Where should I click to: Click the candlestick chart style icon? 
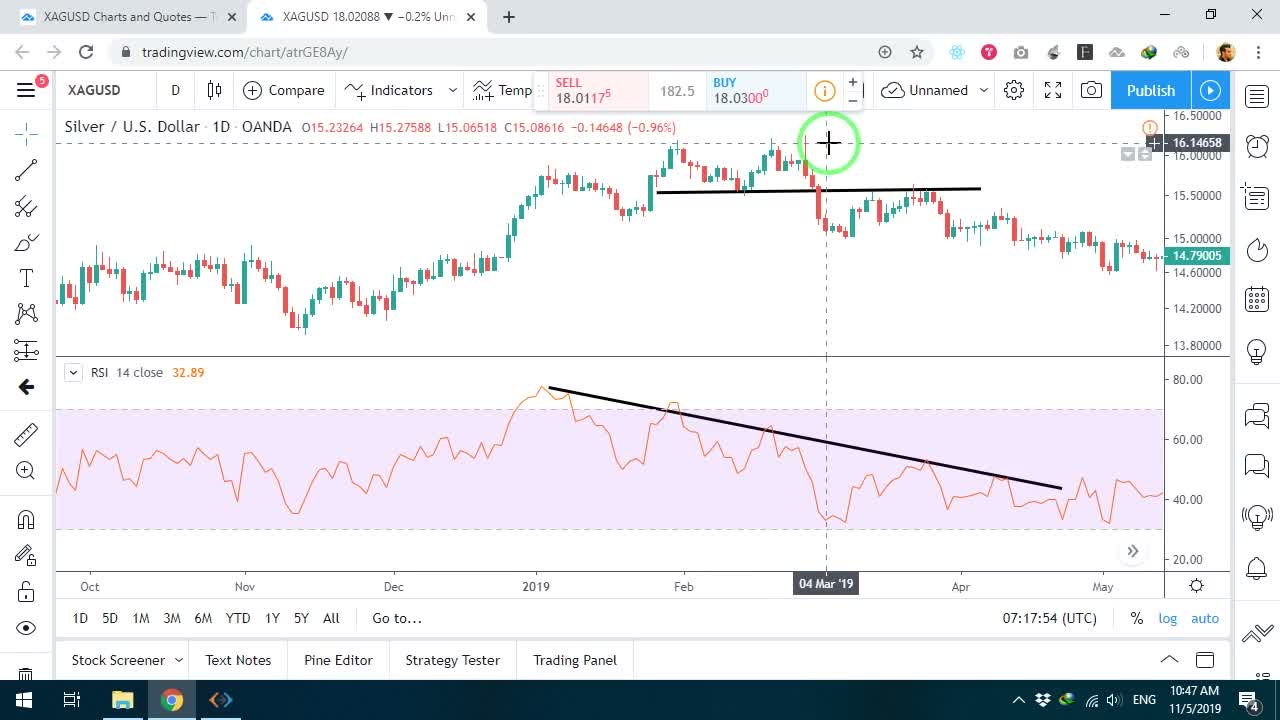coord(214,90)
